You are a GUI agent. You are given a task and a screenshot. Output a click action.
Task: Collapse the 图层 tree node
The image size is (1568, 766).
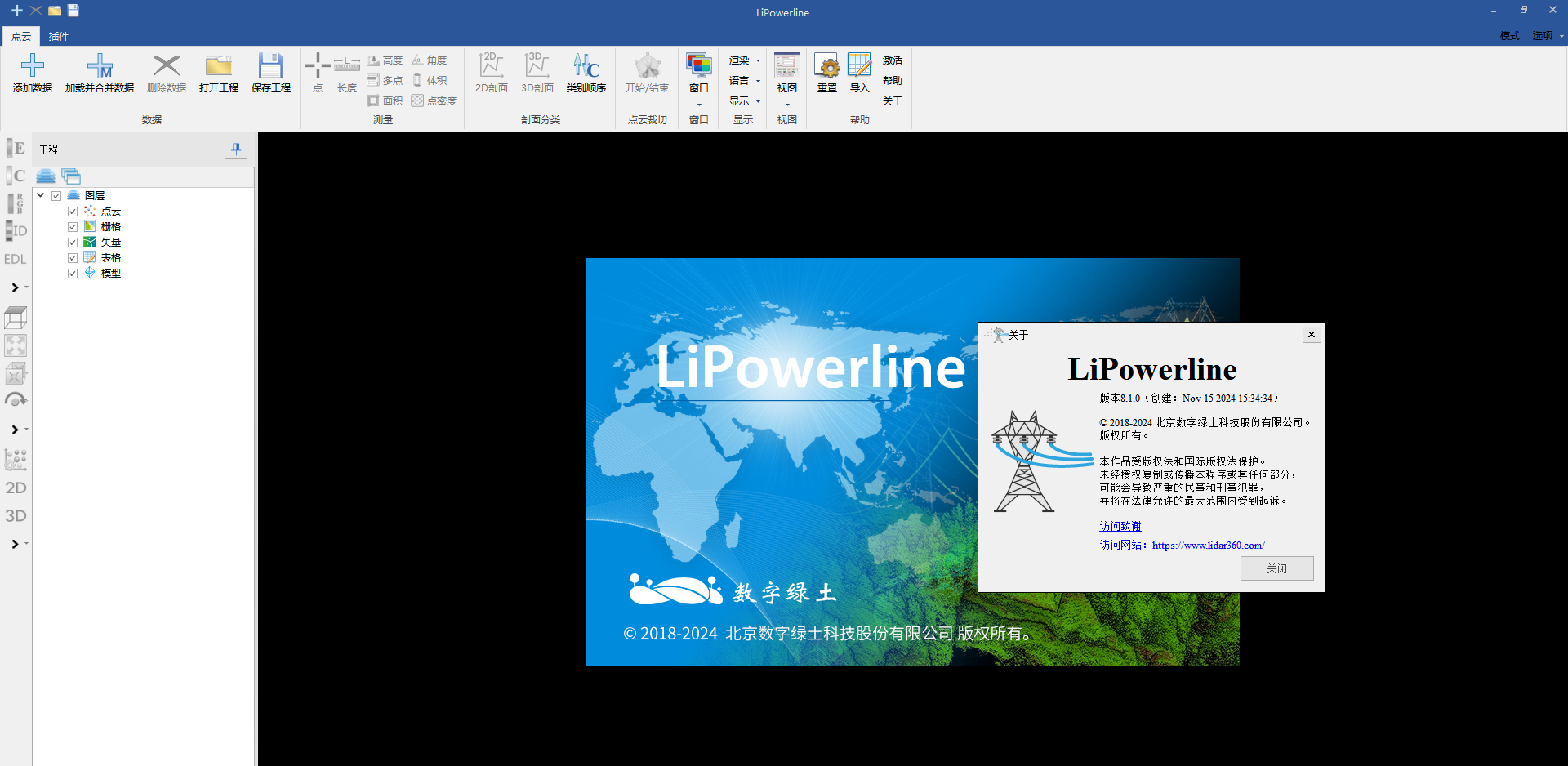[x=41, y=195]
